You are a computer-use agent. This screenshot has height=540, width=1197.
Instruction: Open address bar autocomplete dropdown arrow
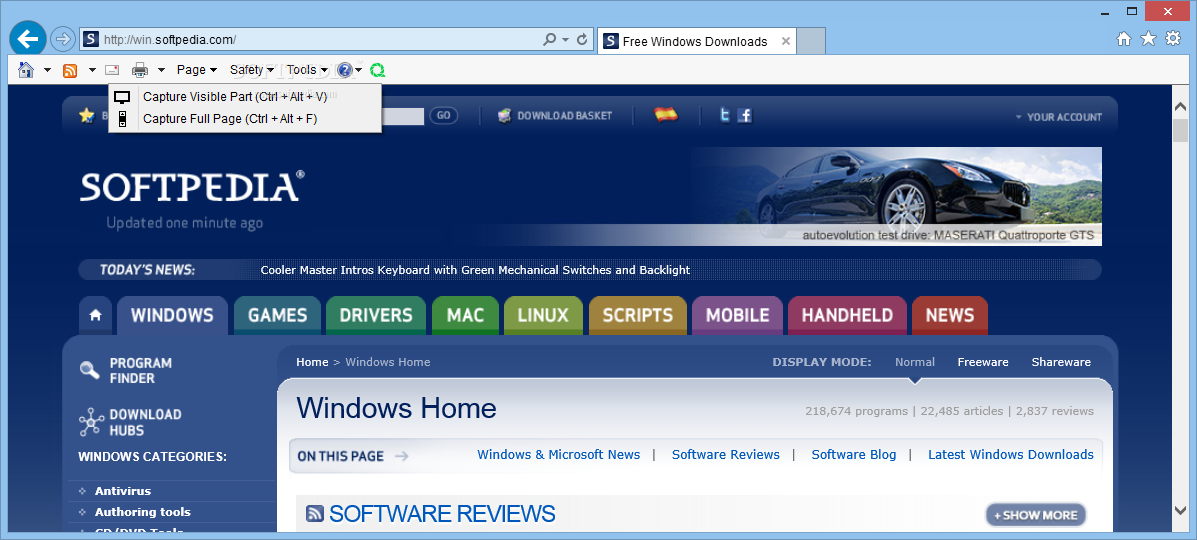click(566, 39)
